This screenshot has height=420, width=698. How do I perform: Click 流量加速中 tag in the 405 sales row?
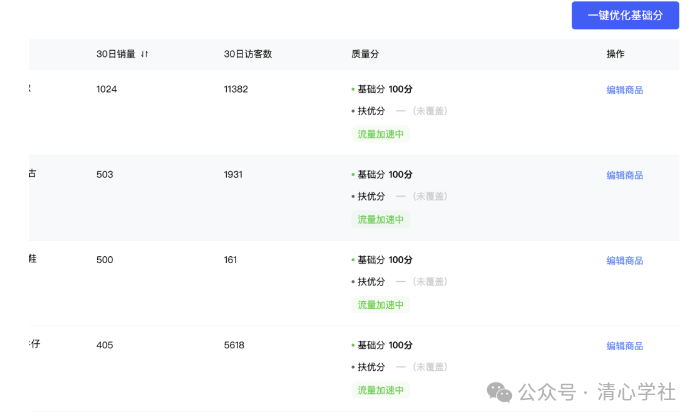pos(381,391)
